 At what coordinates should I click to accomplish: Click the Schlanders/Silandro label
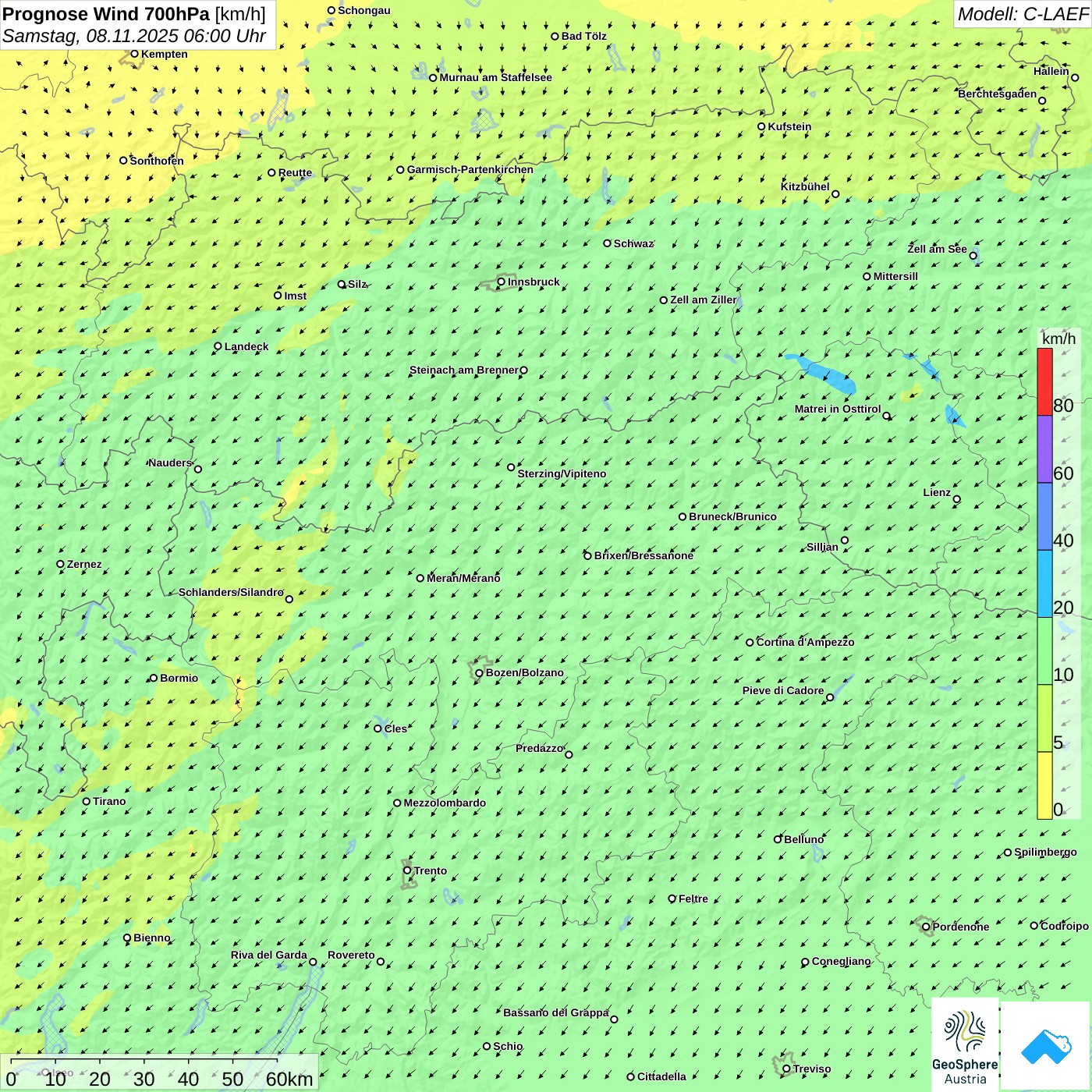231,592
